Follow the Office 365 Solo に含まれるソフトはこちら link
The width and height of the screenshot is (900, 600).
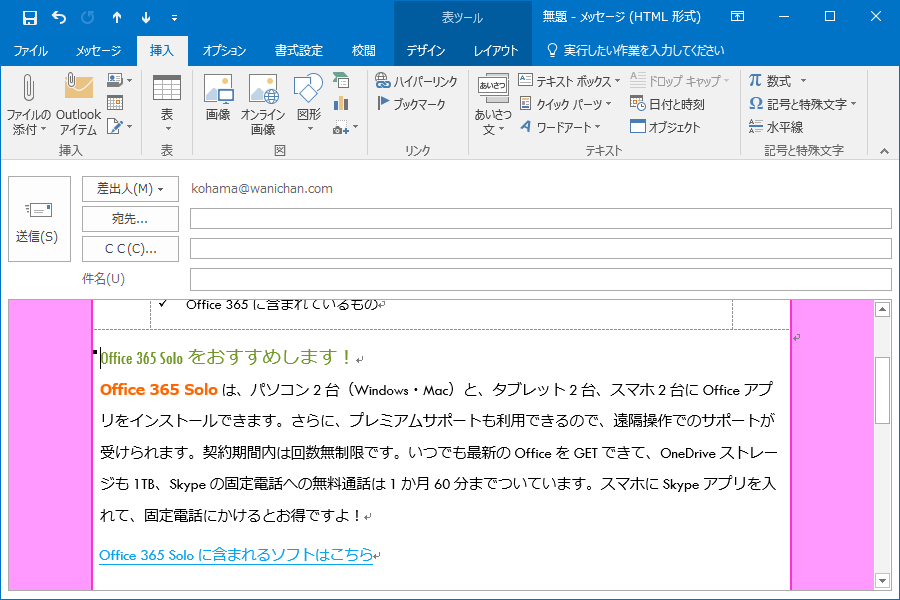[x=236, y=555]
